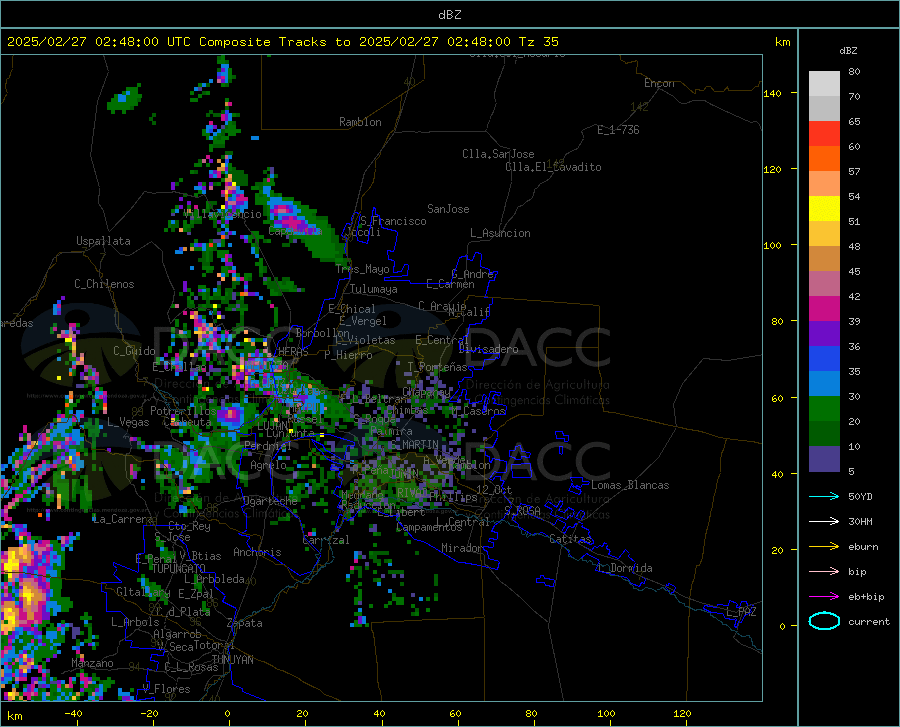900x727 pixels.
Task: Click the '120' tick on the bottom axis
Action: (682, 714)
